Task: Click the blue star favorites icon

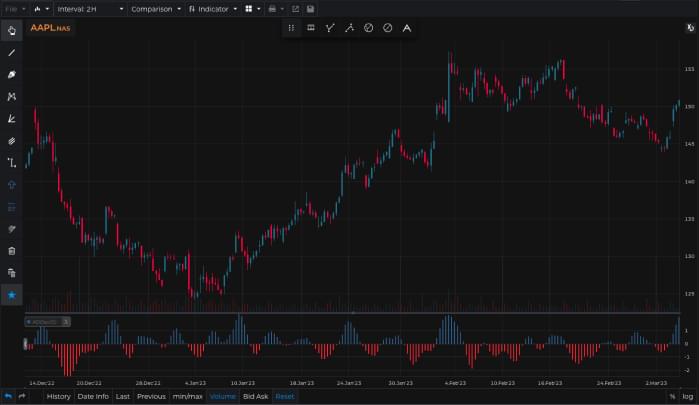Action: tap(12, 295)
